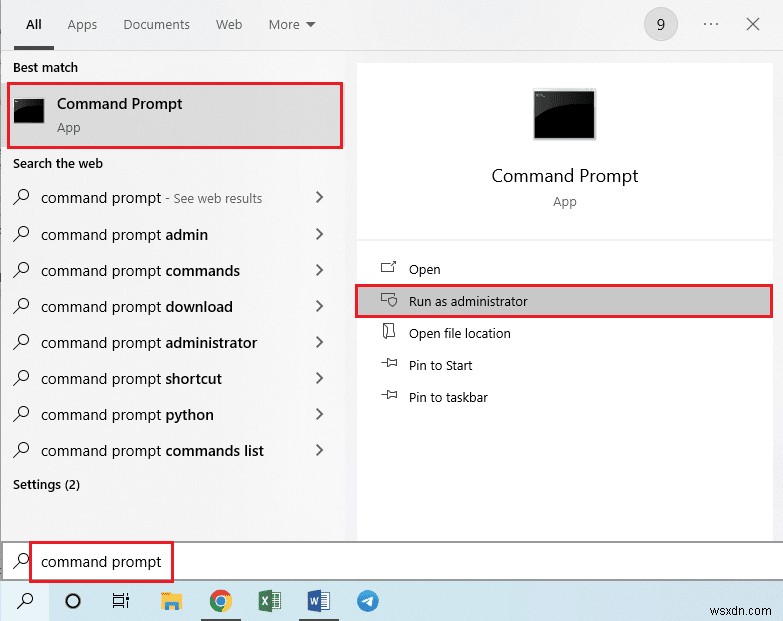Click search icon beside 'command prompt download'
783x621 pixels.
pyautogui.click(x=21, y=306)
